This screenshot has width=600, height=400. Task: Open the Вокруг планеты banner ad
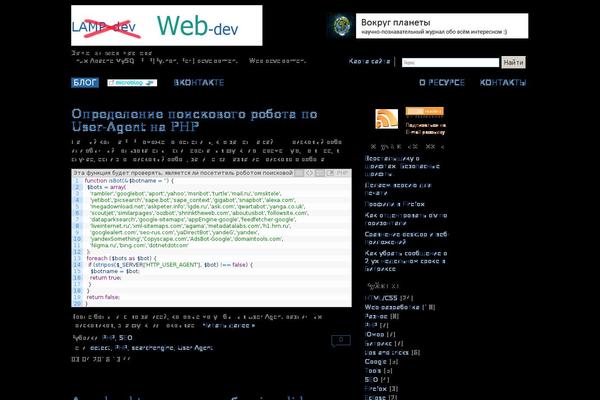(x=442, y=26)
